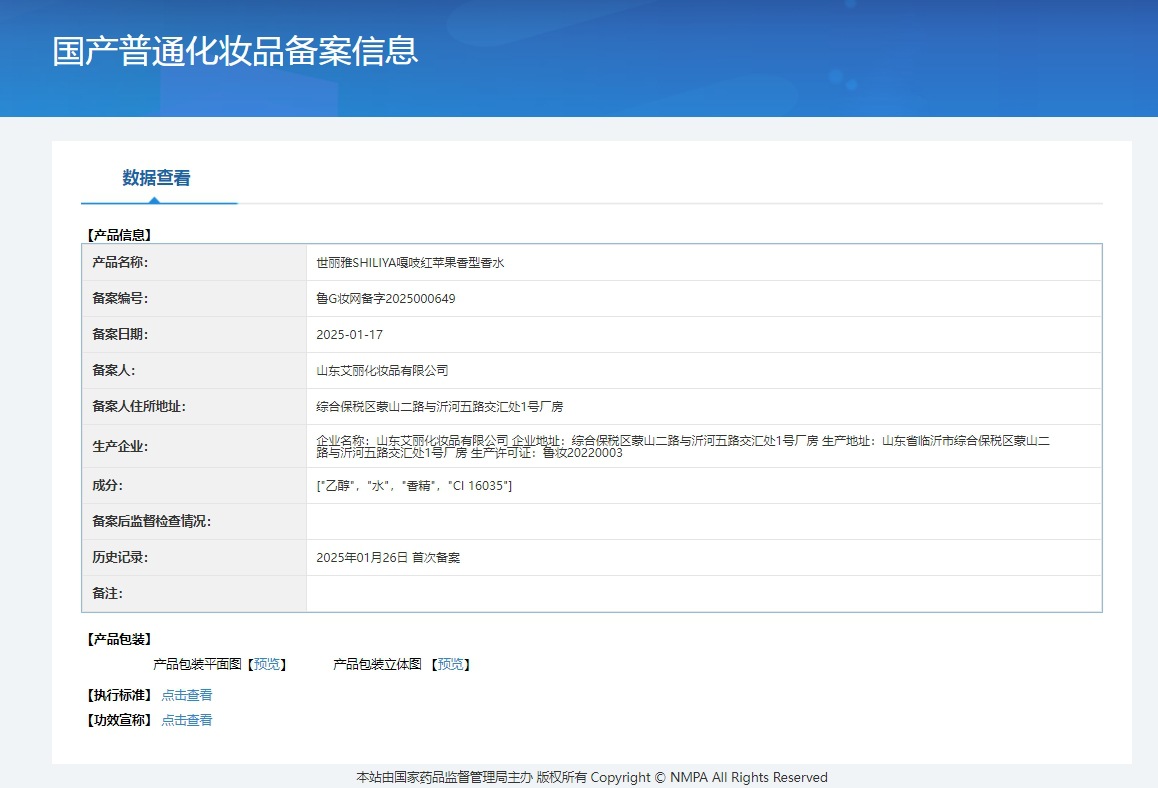Click the 【功效宣称】 label
Screen dimensions: 1158x788
click(x=119, y=720)
